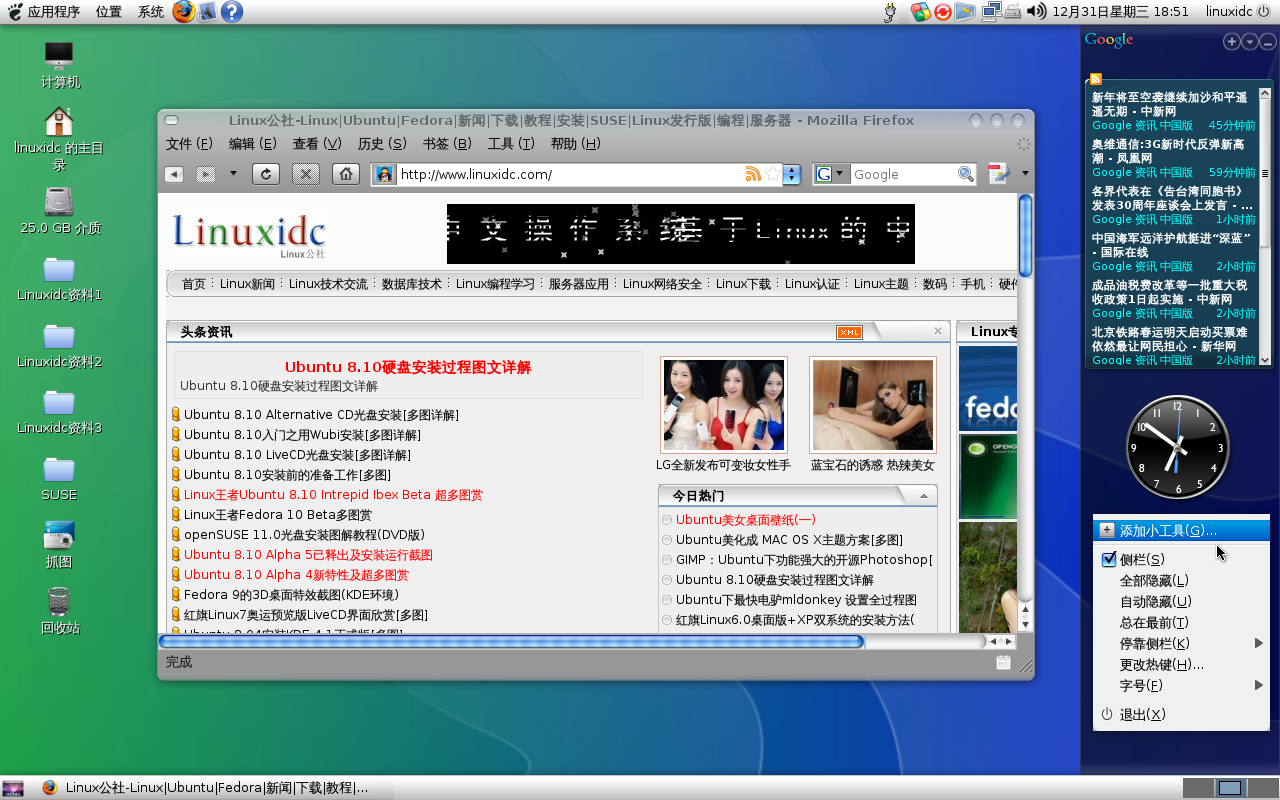Click the bookmark star in the location bar
The height and width of the screenshot is (800, 1280).
(770, 174)
